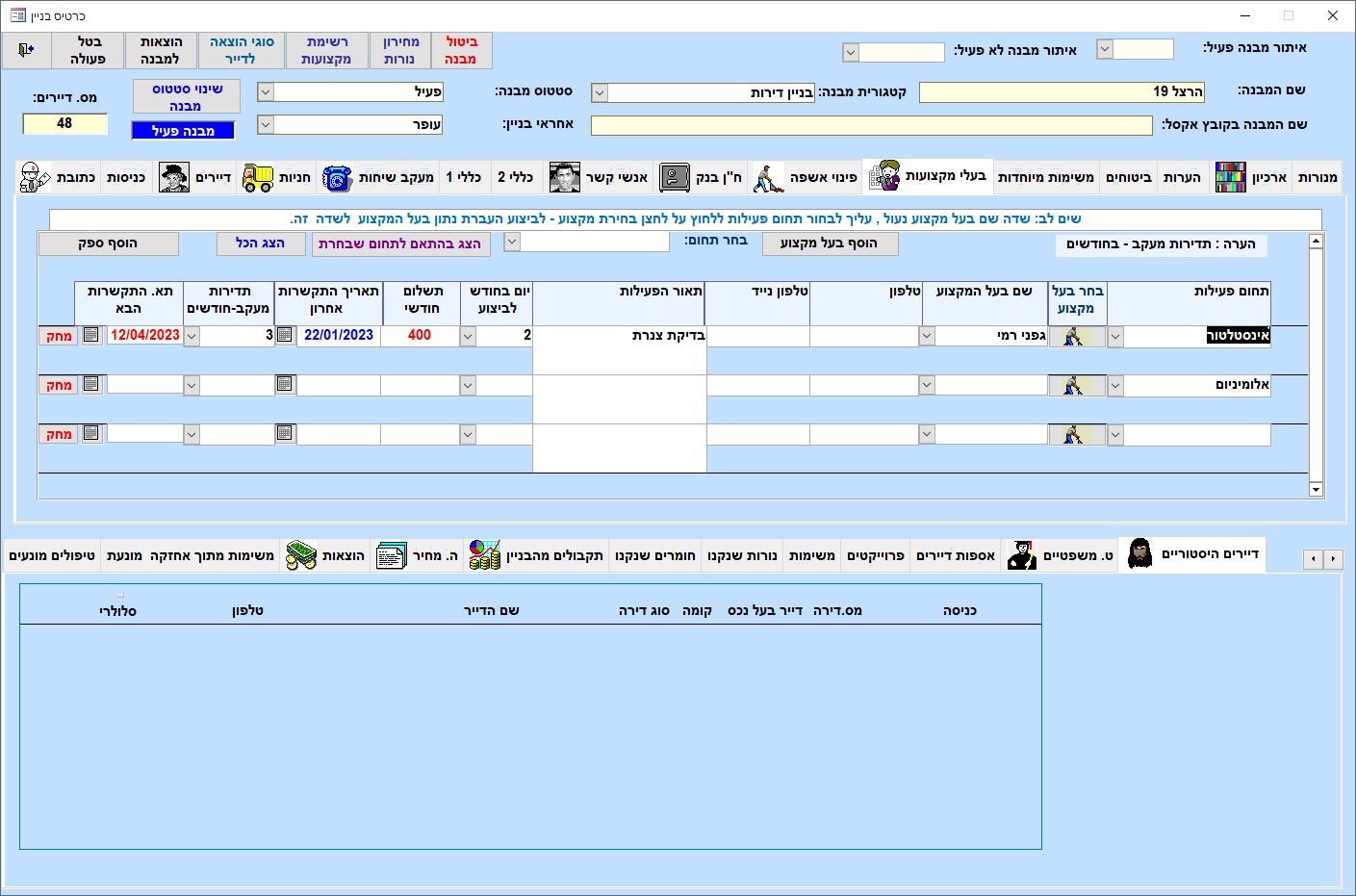Open the monthly payment dropdown beside 400
Image resolution: width=1356 pixels, height=896 pixels.
[x=468, y=336]
